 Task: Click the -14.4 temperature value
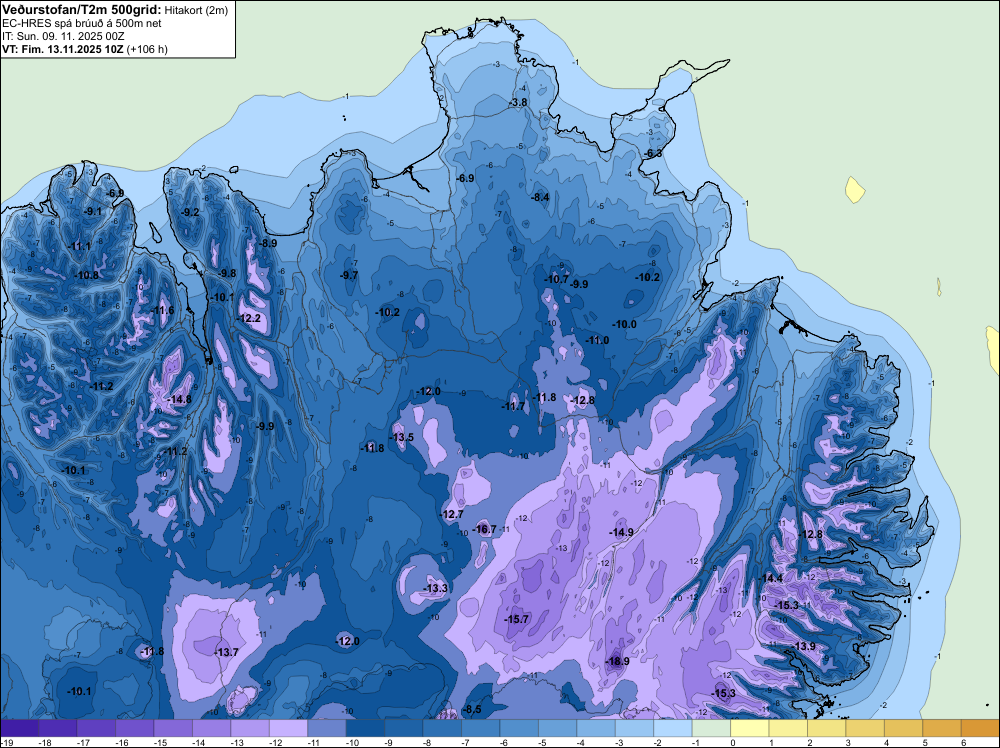click(x=770, y=578)
